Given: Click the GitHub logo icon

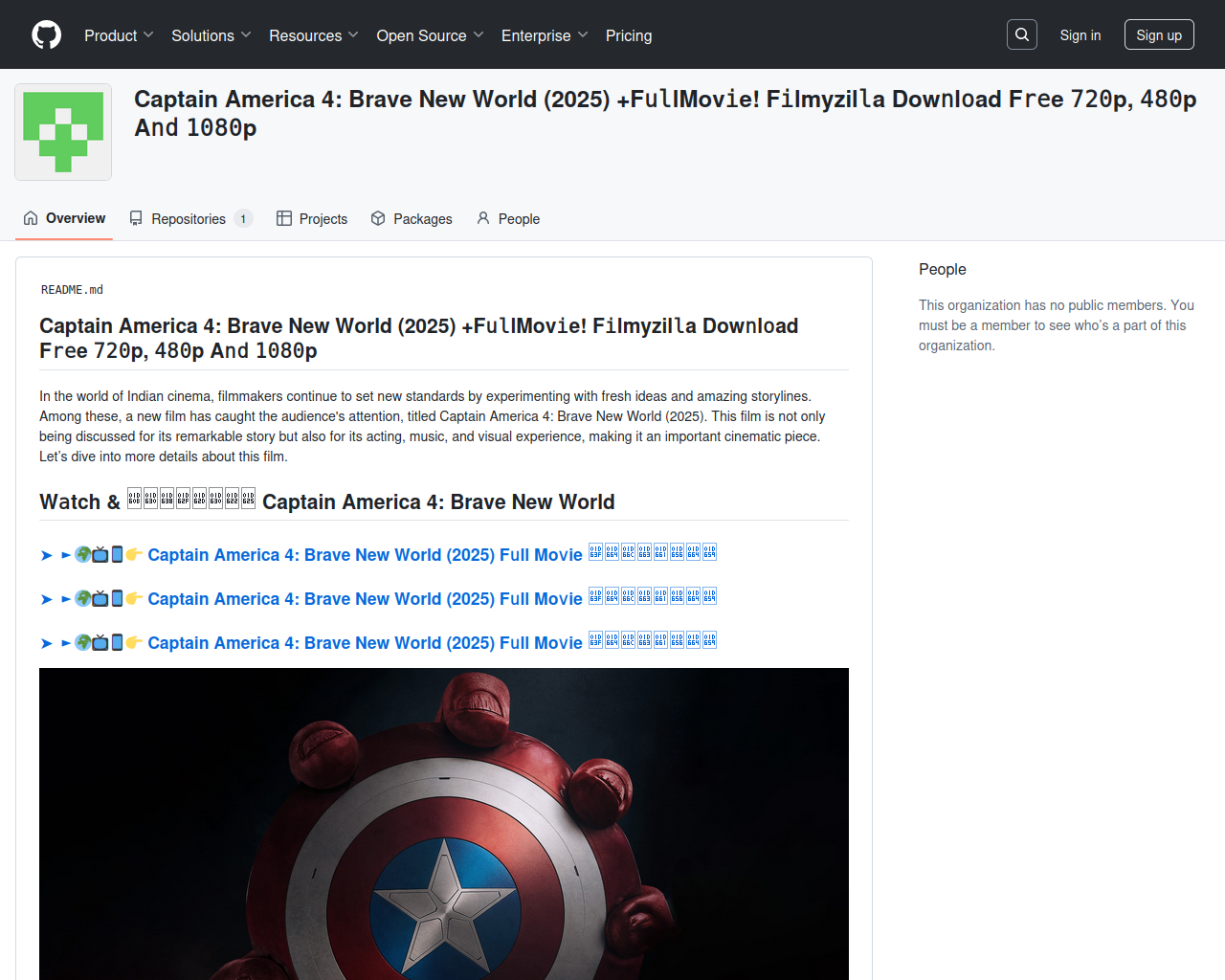Looking at the screenshot, I should [46, 35].
